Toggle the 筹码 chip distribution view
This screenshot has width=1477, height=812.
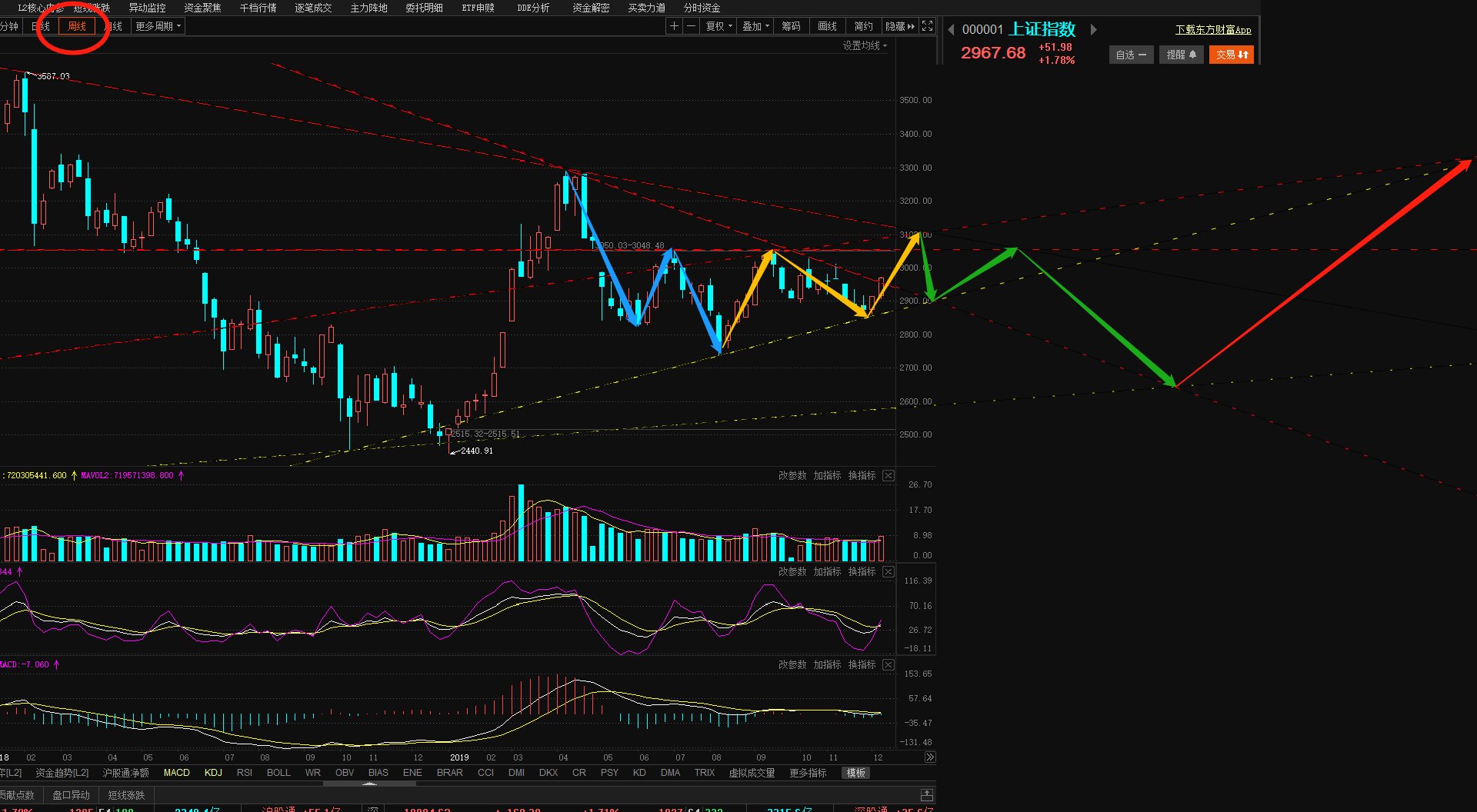[791, 26]
